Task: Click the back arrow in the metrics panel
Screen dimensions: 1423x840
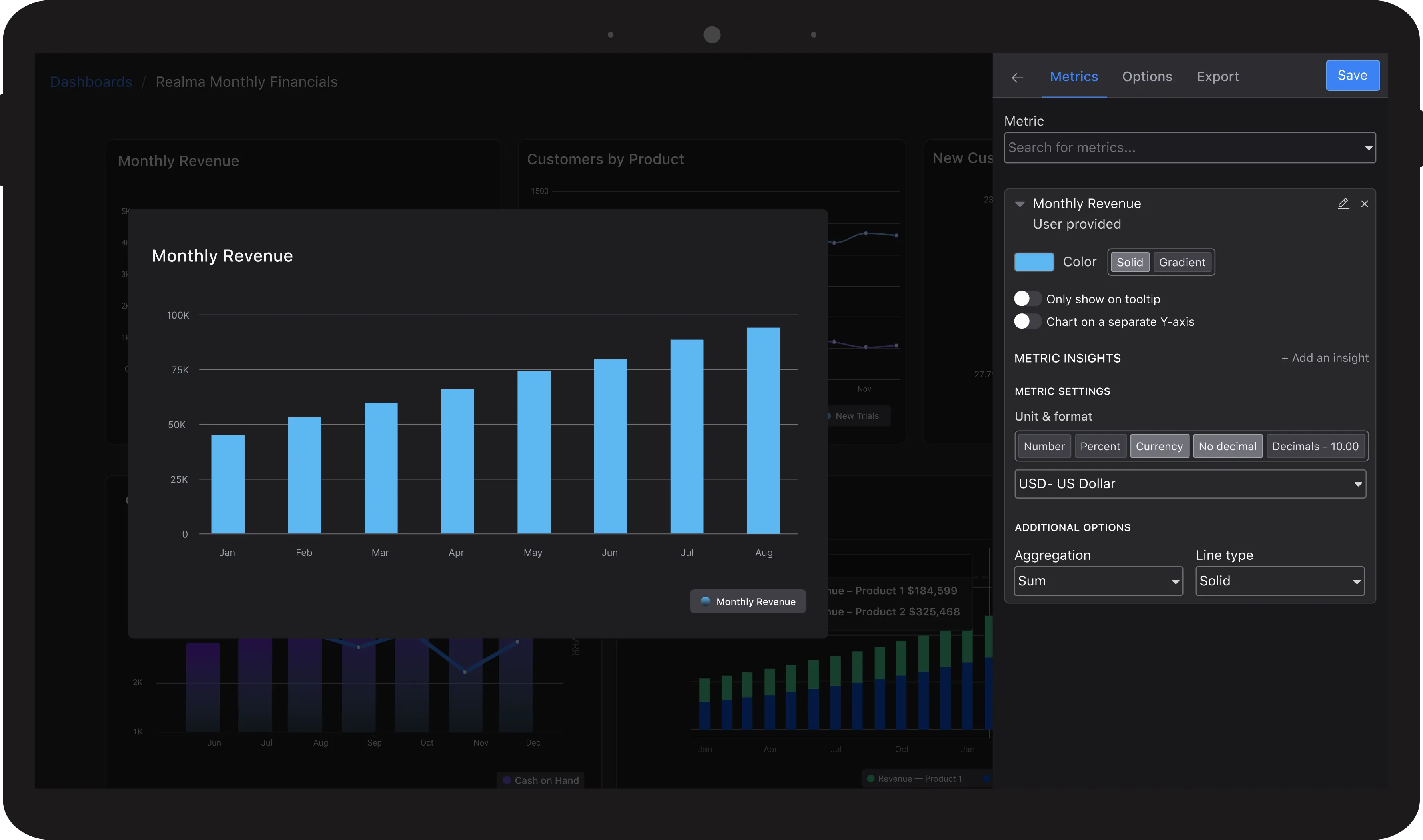Action: click(1017, 78)
